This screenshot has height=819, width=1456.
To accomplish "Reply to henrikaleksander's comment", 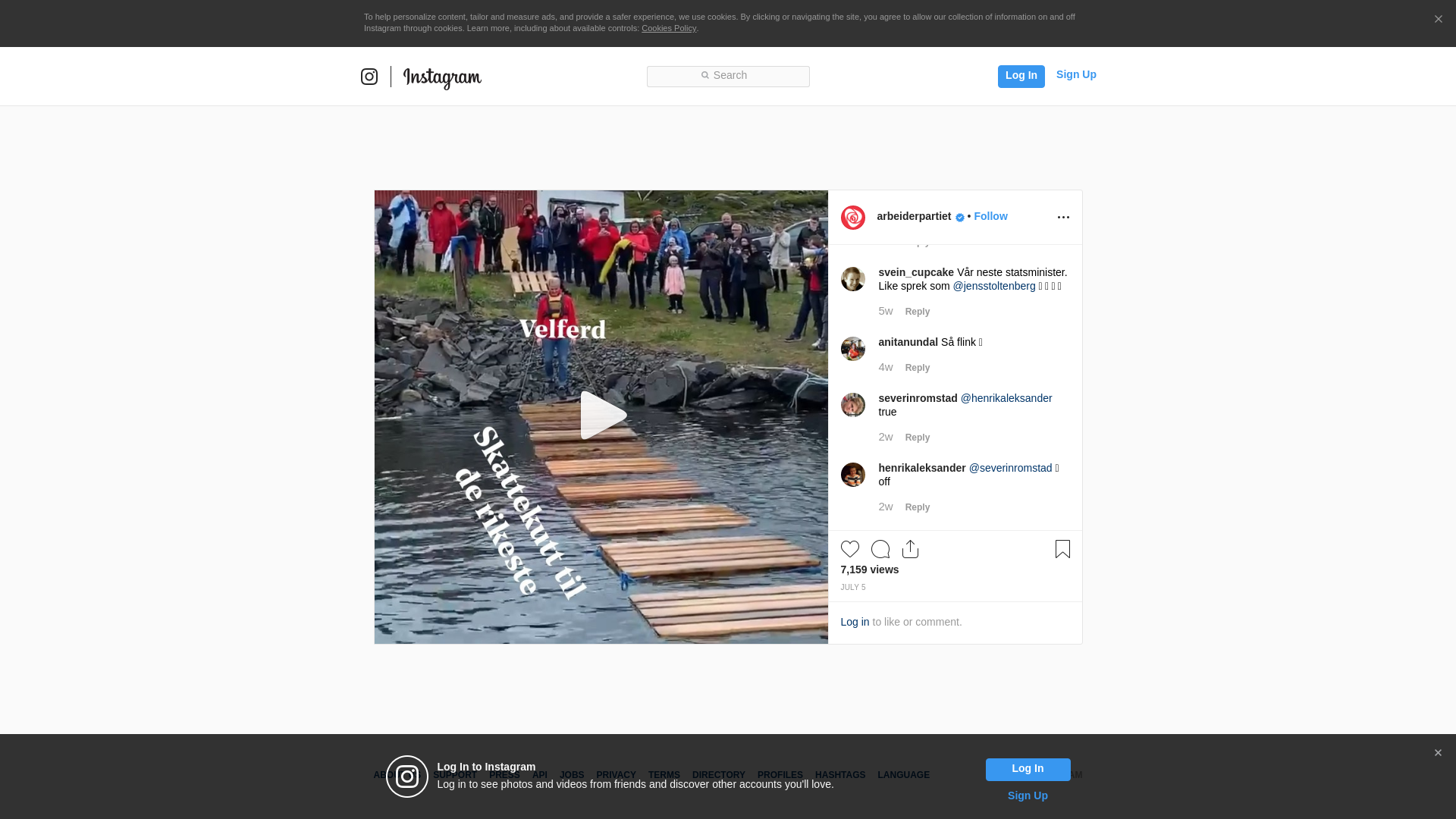I will (x=918, y=507).
